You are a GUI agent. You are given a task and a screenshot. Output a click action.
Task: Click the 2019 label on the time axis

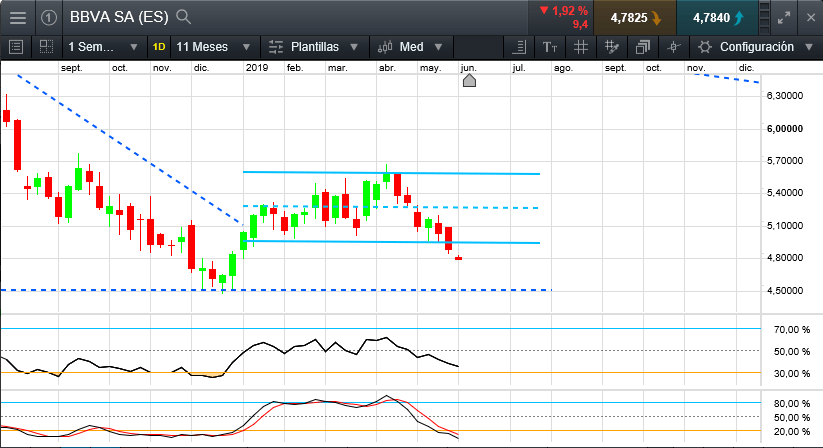coord(257,68)
